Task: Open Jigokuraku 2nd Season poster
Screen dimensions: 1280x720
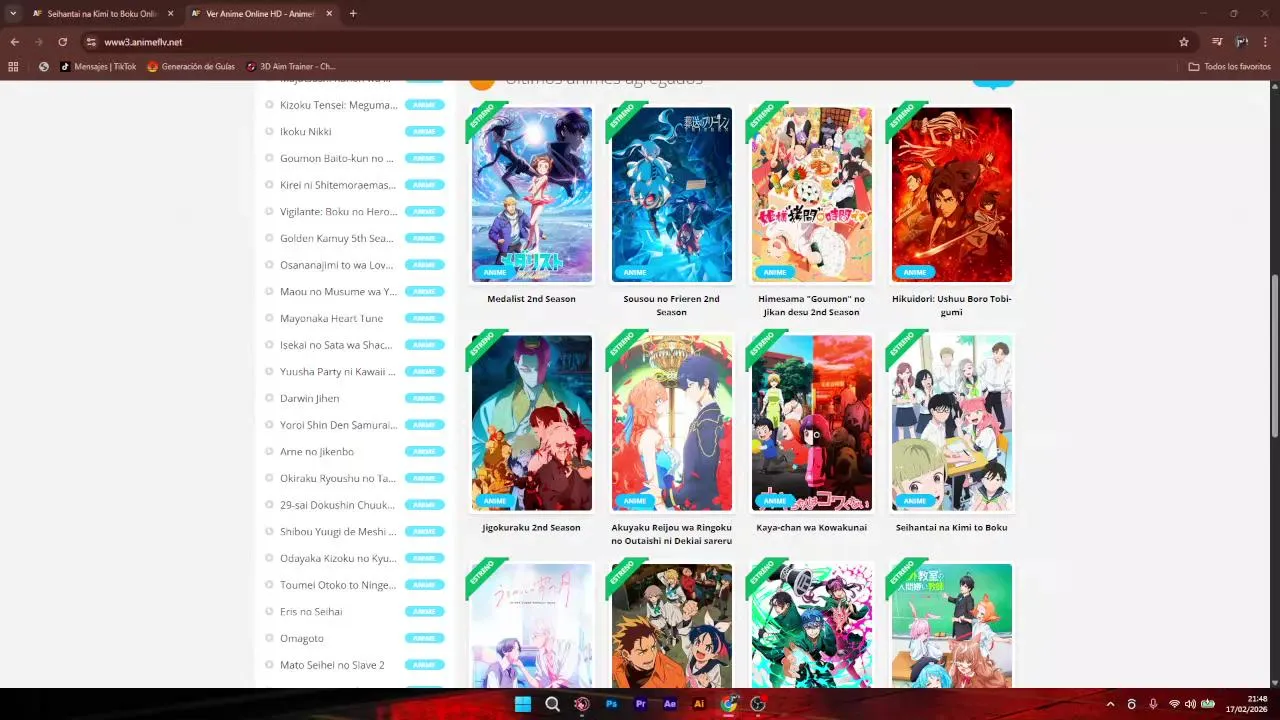Action: click(x=532, y=423)
